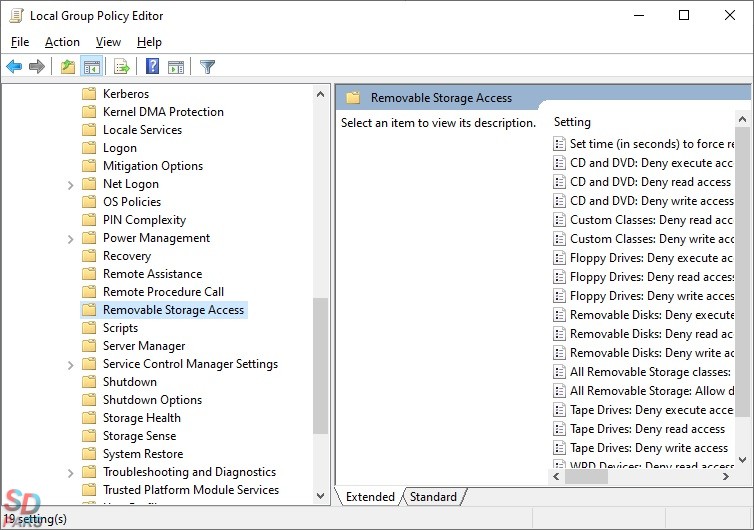754x530 pixels.
Task: Switch to the Extended tab
Action: (370, 497)
